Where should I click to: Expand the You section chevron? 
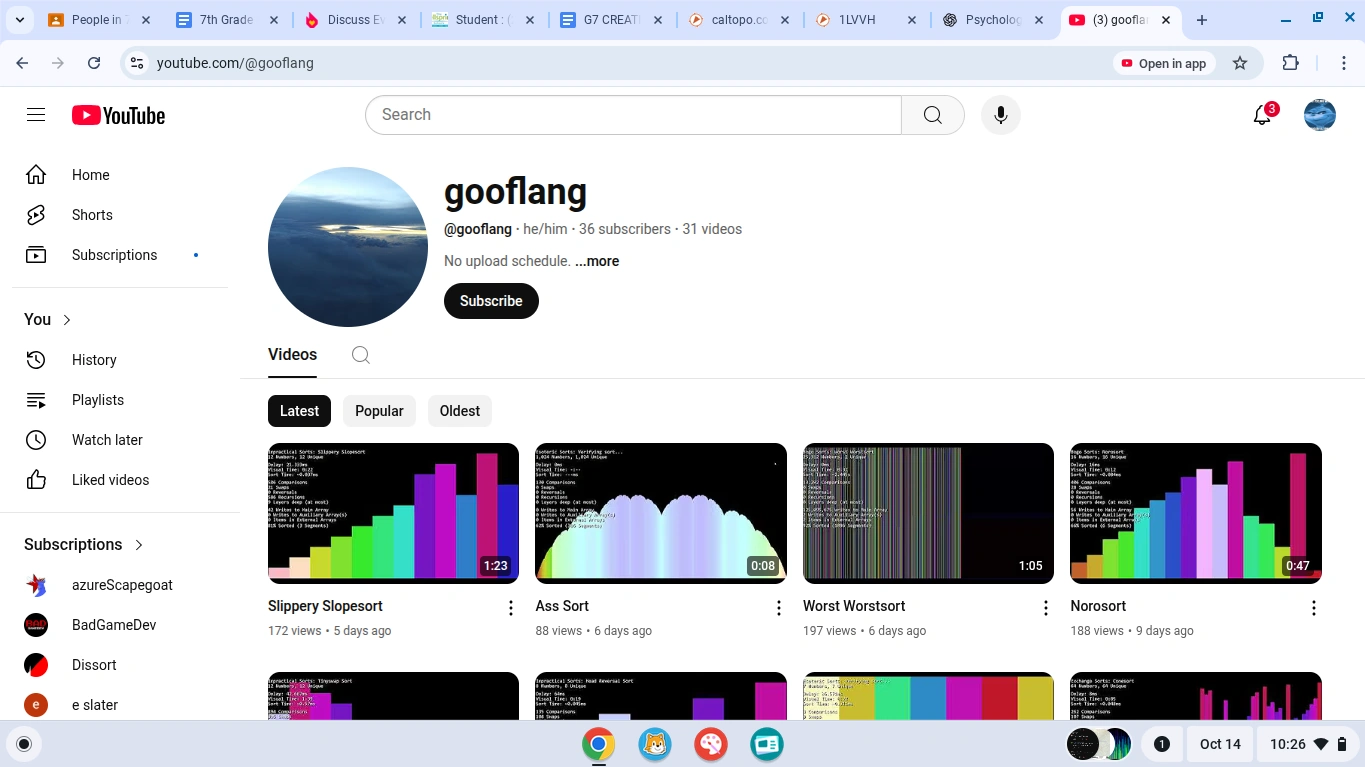click(x=67, y=320)
